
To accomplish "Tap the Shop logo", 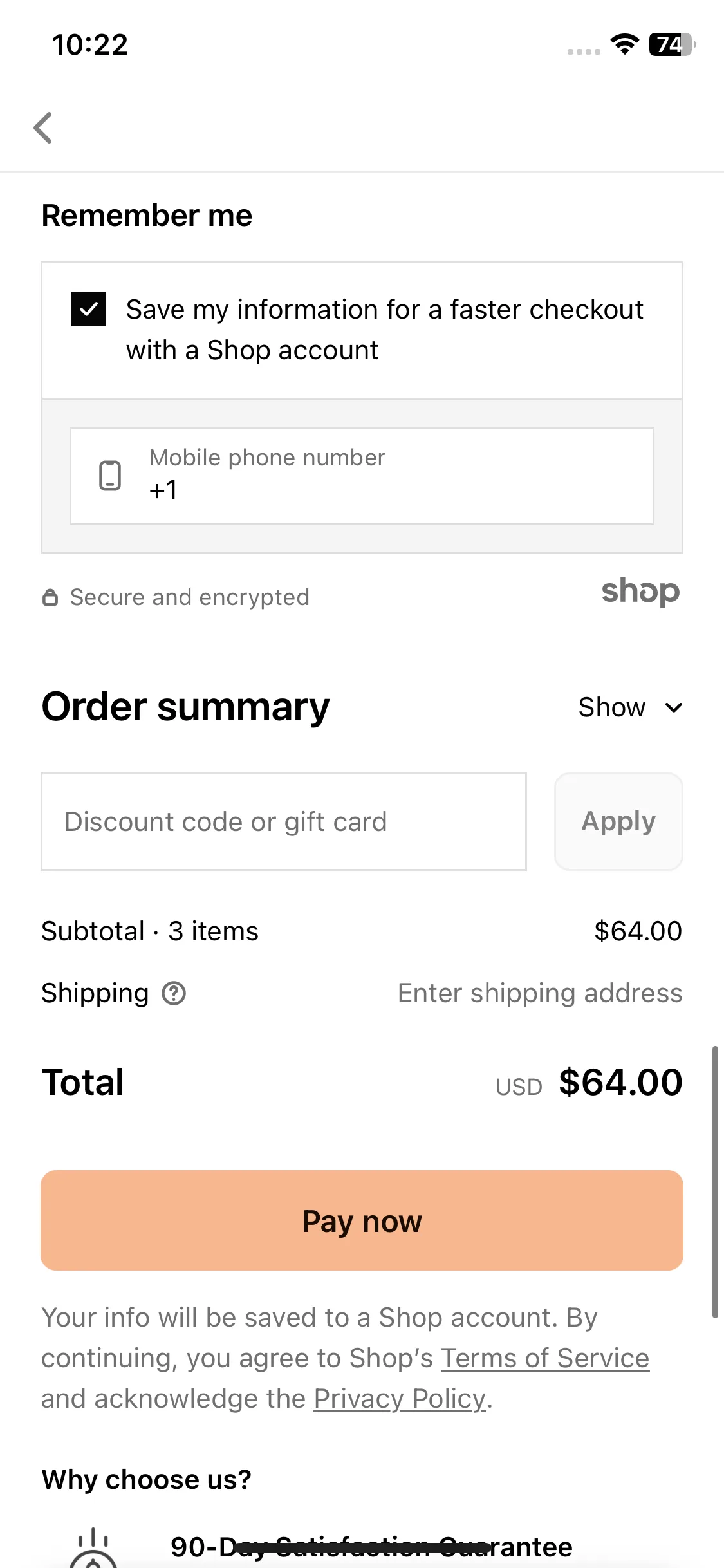I will pyautogui.click(x=640, y=592).
